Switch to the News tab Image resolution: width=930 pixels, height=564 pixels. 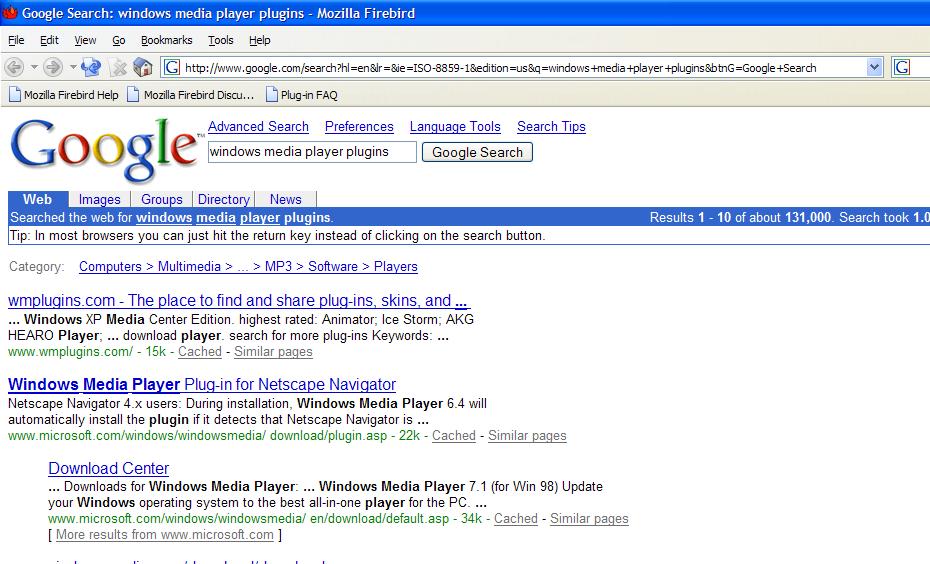[x=285, y=199]
